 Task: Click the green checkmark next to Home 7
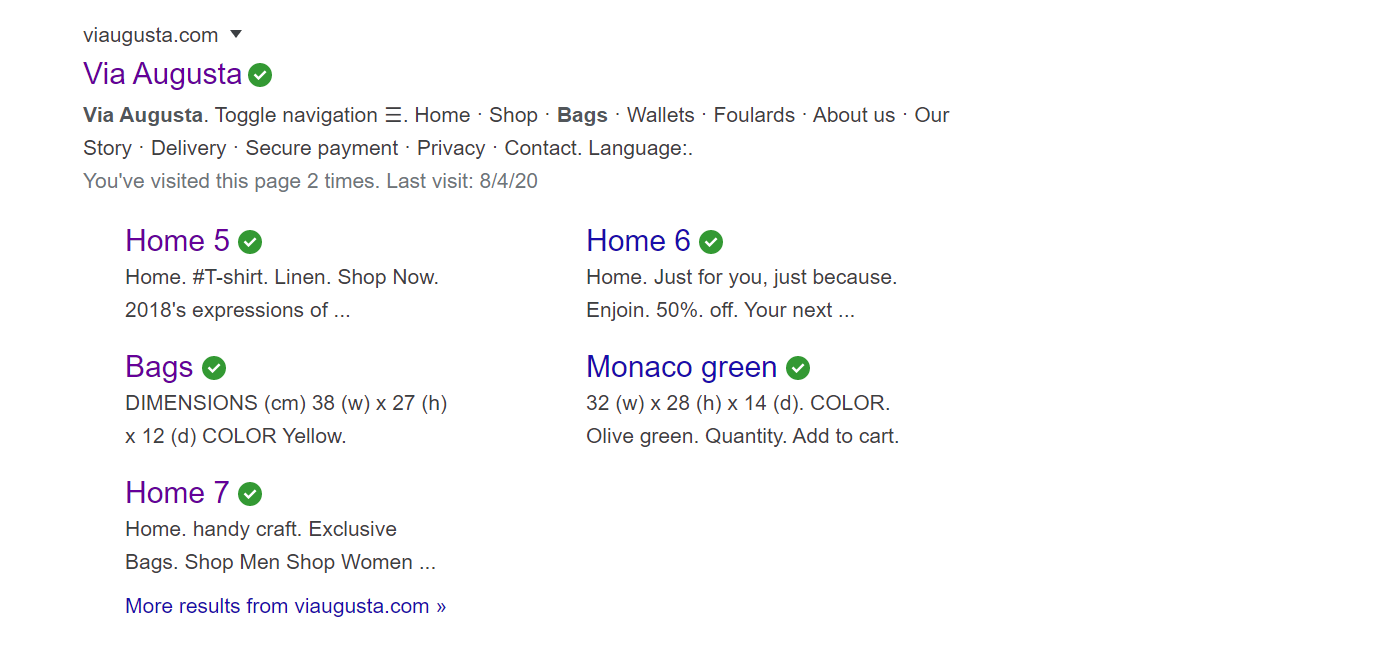pos(250,494)
